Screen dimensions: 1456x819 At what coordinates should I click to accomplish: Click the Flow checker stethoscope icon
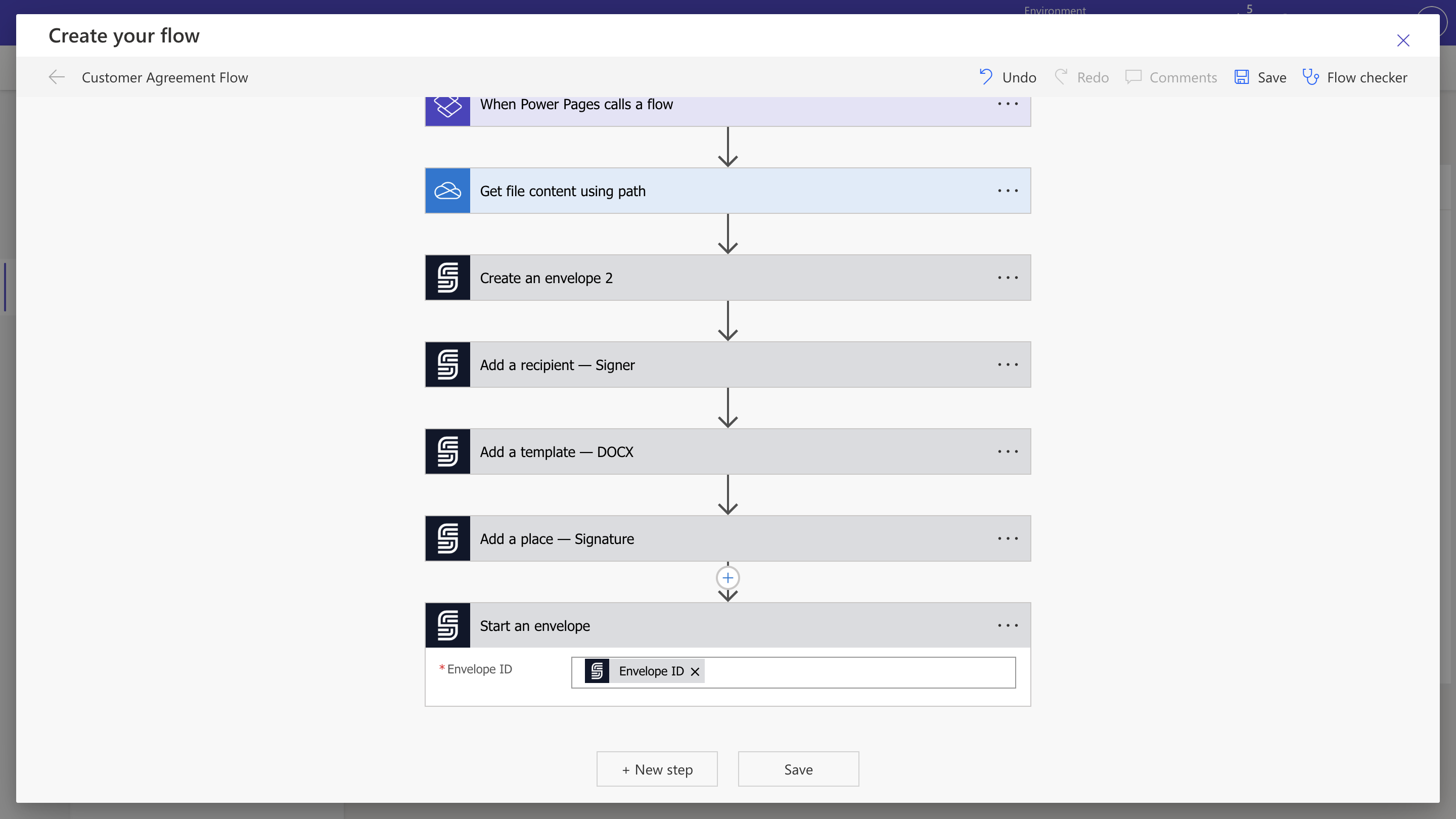point(1310,77)
